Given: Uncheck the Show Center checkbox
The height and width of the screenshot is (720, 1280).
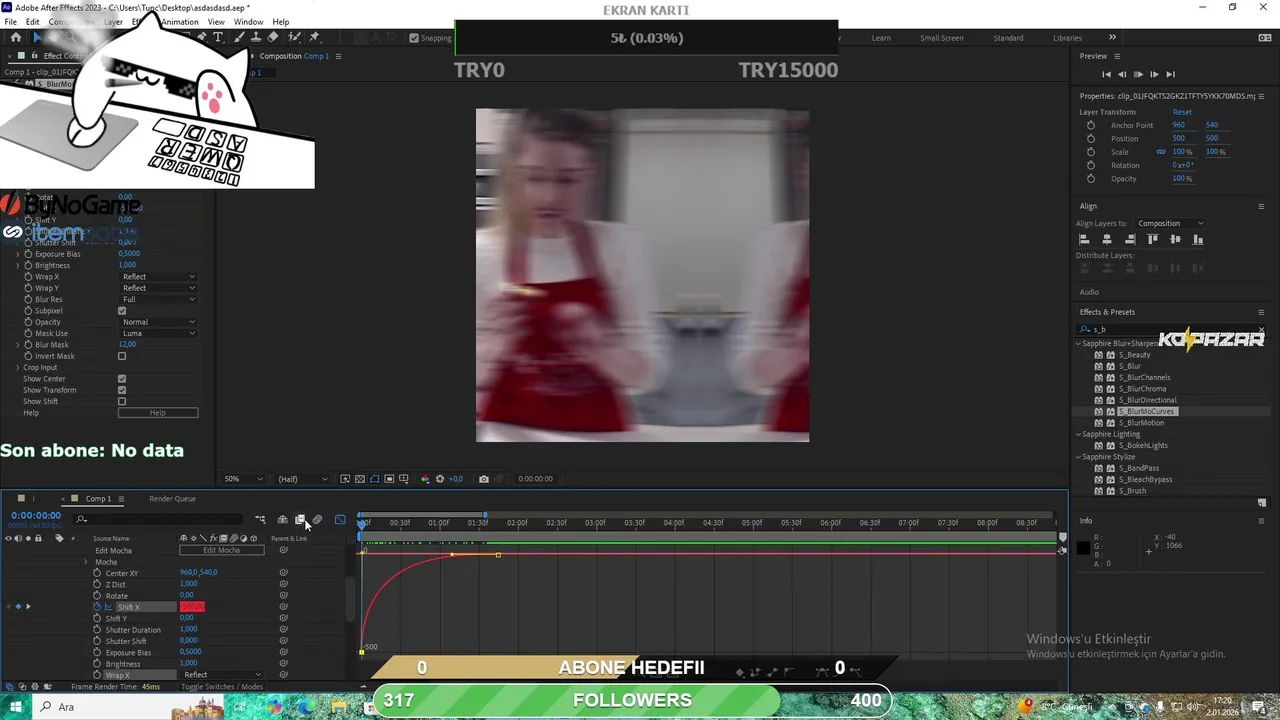Looking at the screenshot, I should (122, 379).
